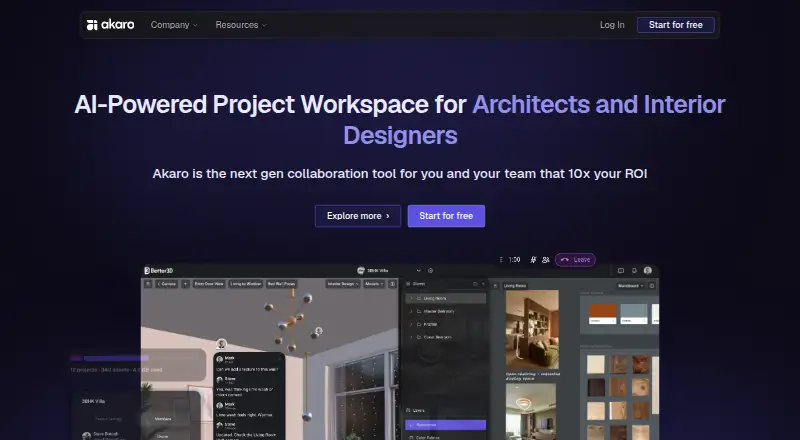
Task: Select the Living Room scene row
Action: [x=445, y=298]
